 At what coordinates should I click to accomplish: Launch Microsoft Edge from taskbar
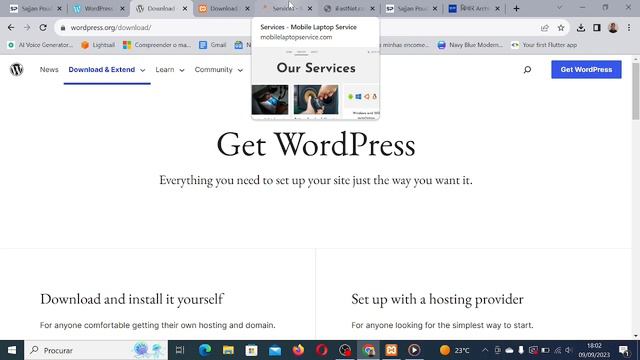point(205,350)
